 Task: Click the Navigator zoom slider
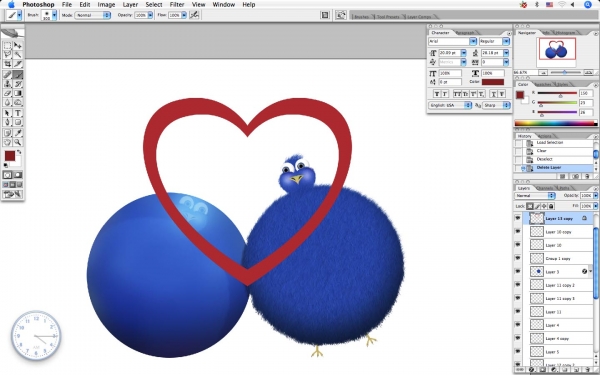(565, 72)
